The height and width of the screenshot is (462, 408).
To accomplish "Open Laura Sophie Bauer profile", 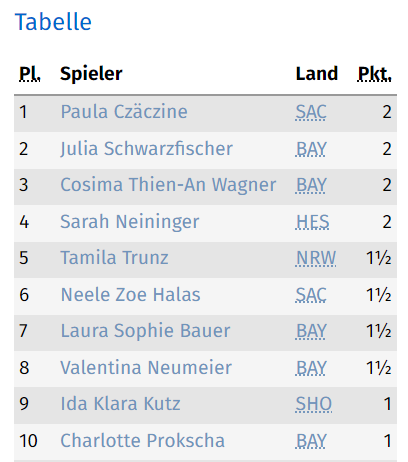I will pos(145,331).
